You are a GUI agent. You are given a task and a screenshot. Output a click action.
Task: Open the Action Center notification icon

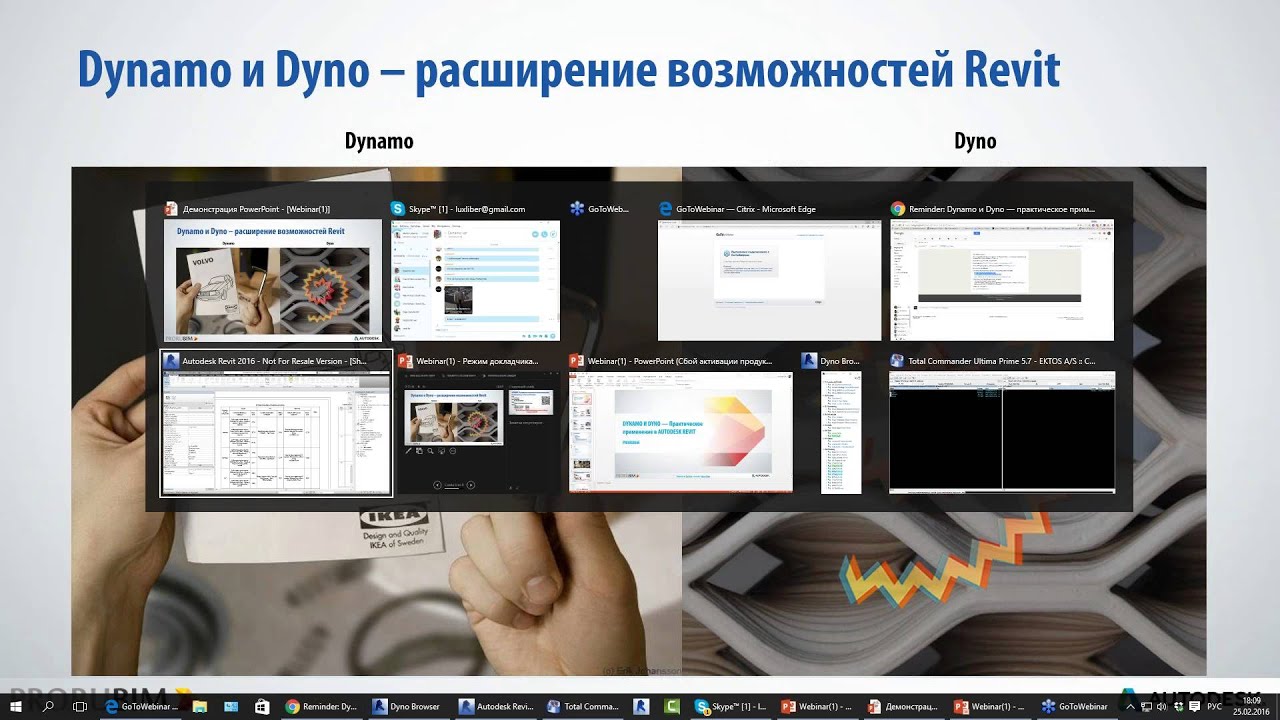tap(1194, 707)
